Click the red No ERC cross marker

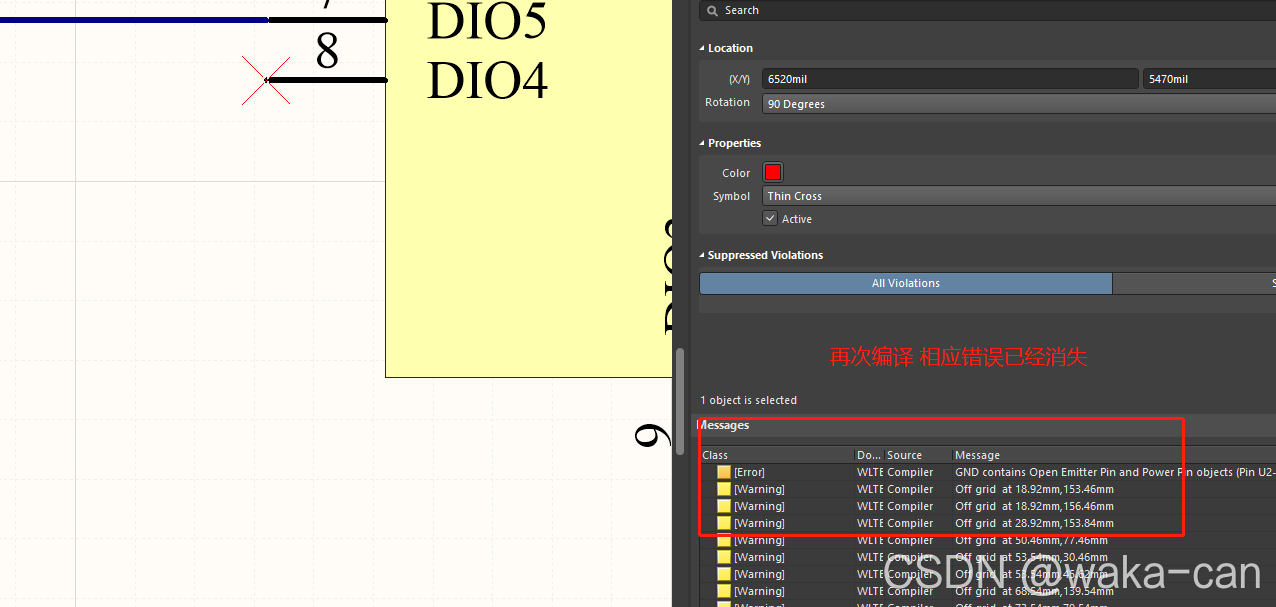pyautogui.click(x=266, y=80)
